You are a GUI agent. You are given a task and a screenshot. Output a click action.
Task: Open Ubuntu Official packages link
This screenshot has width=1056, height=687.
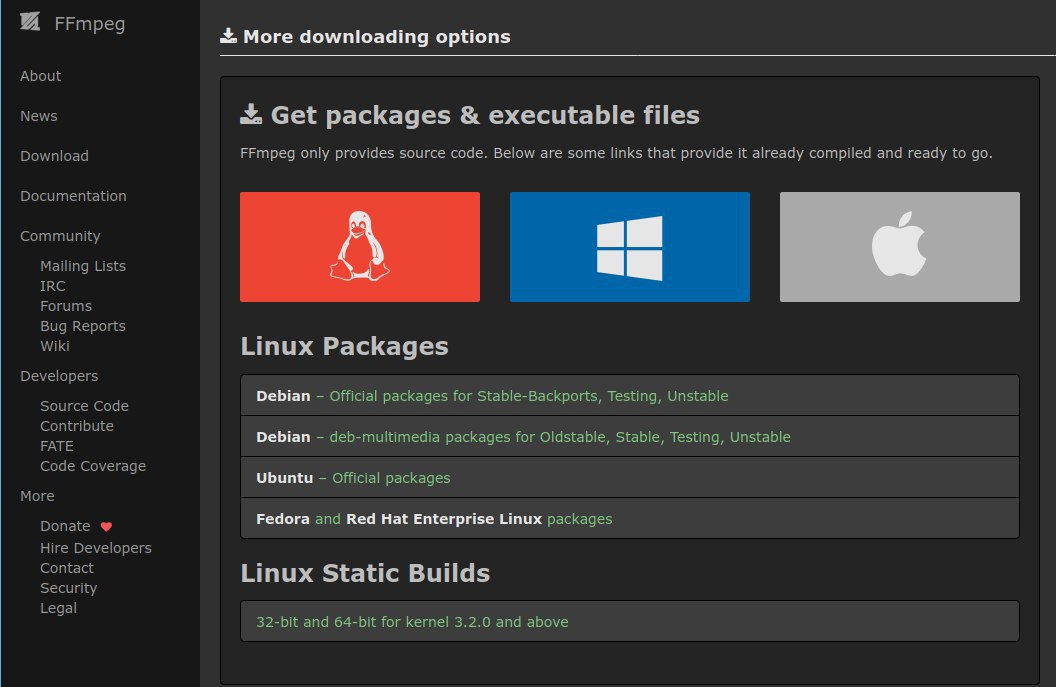(x=630, y=478)
